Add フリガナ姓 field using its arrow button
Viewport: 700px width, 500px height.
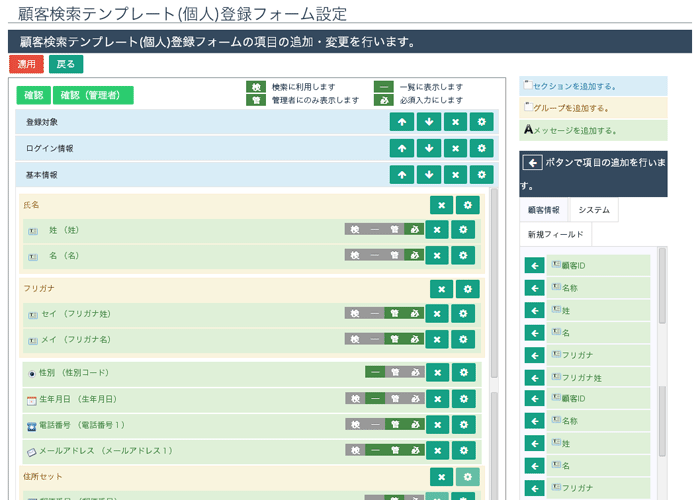(x=535, y=377)
